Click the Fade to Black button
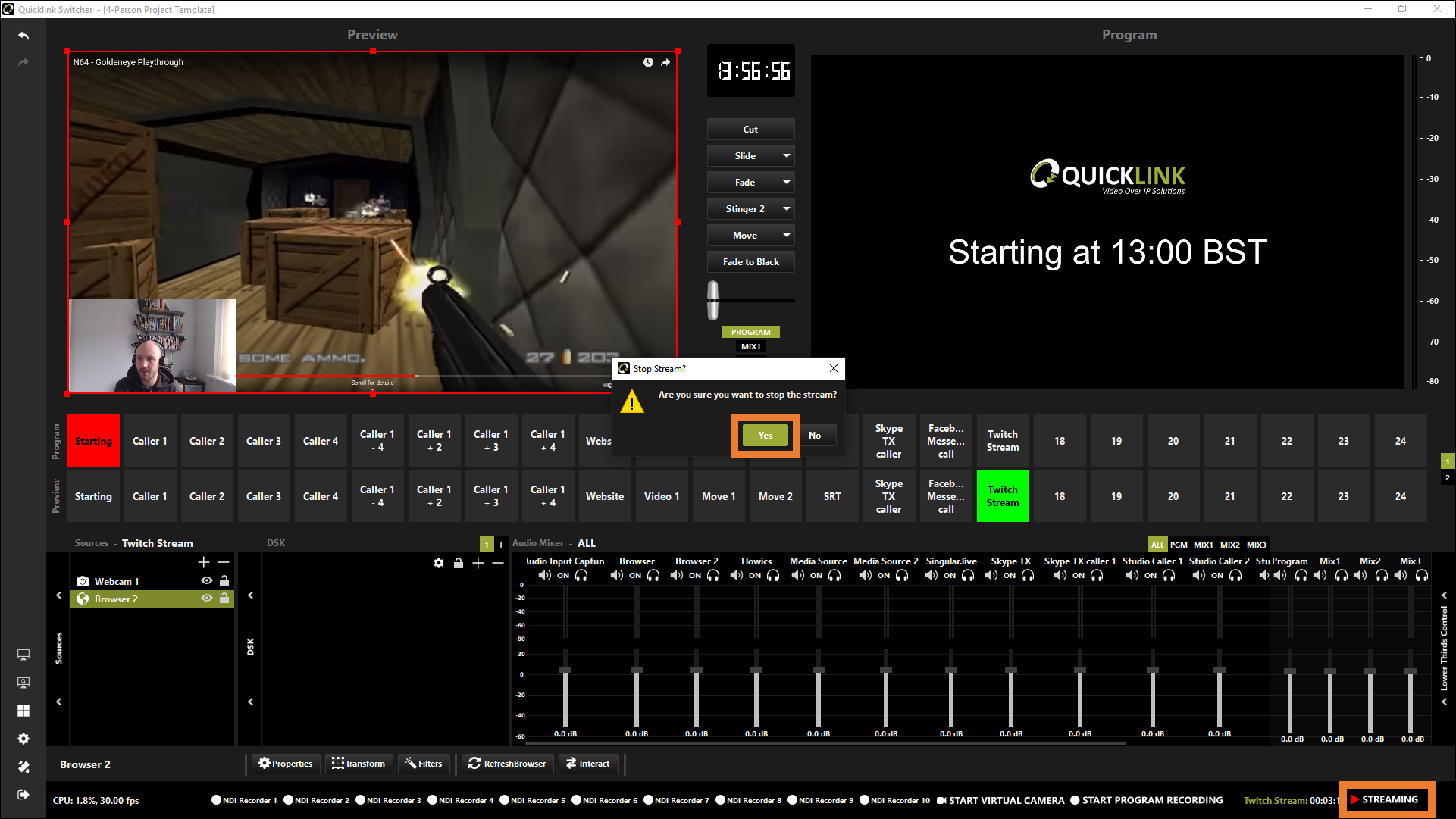1456x819 pixels. (x=750, y=262)
